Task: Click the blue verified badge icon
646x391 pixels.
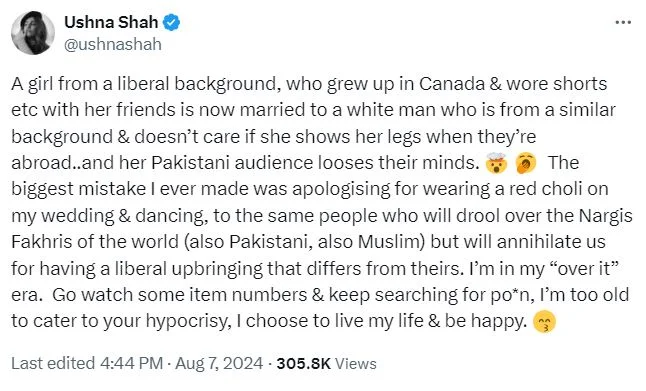Action: tap(171, 22)
